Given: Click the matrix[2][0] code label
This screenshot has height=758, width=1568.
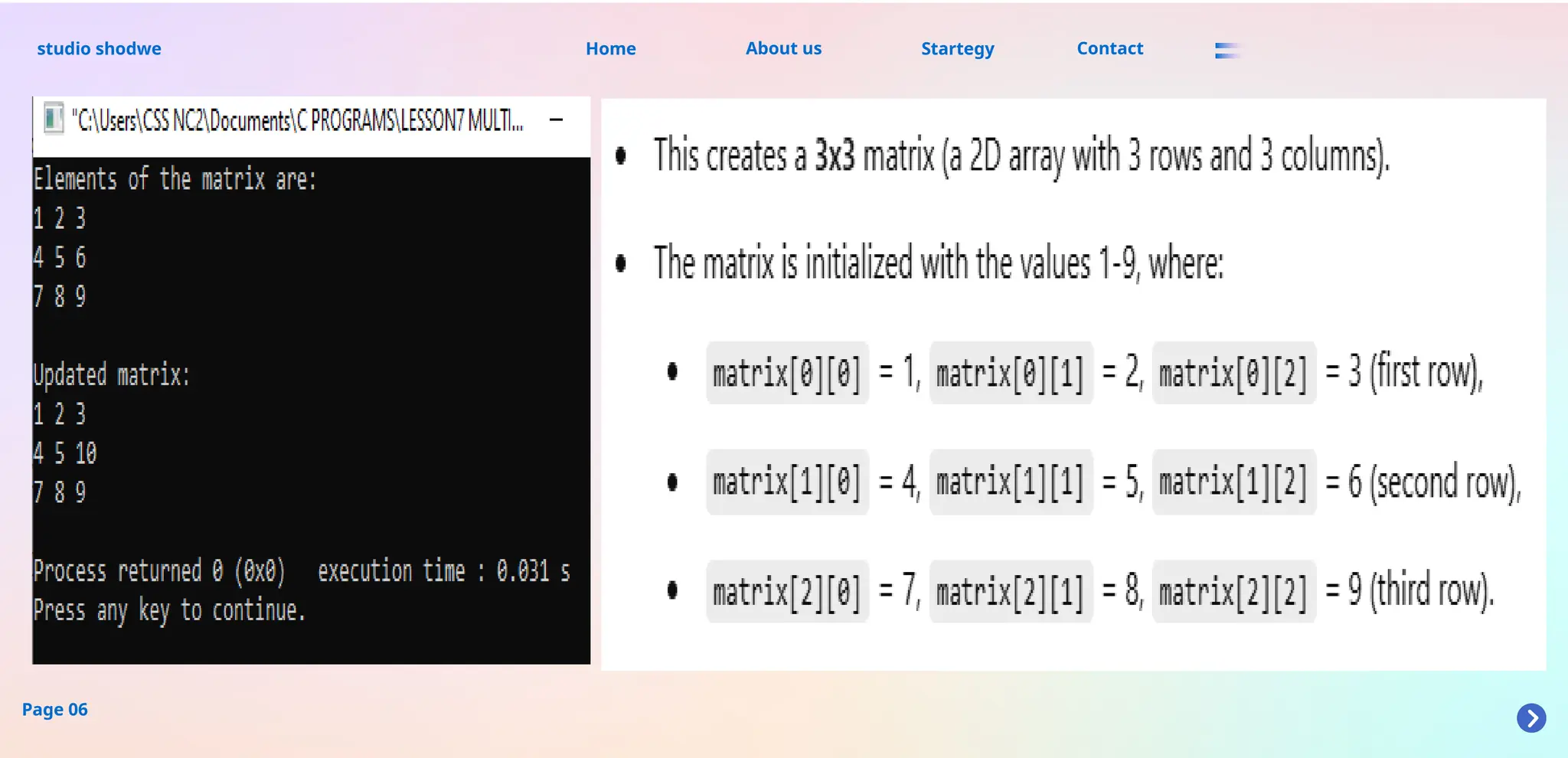Looking at the screenshot, I should tap(787, 591).
